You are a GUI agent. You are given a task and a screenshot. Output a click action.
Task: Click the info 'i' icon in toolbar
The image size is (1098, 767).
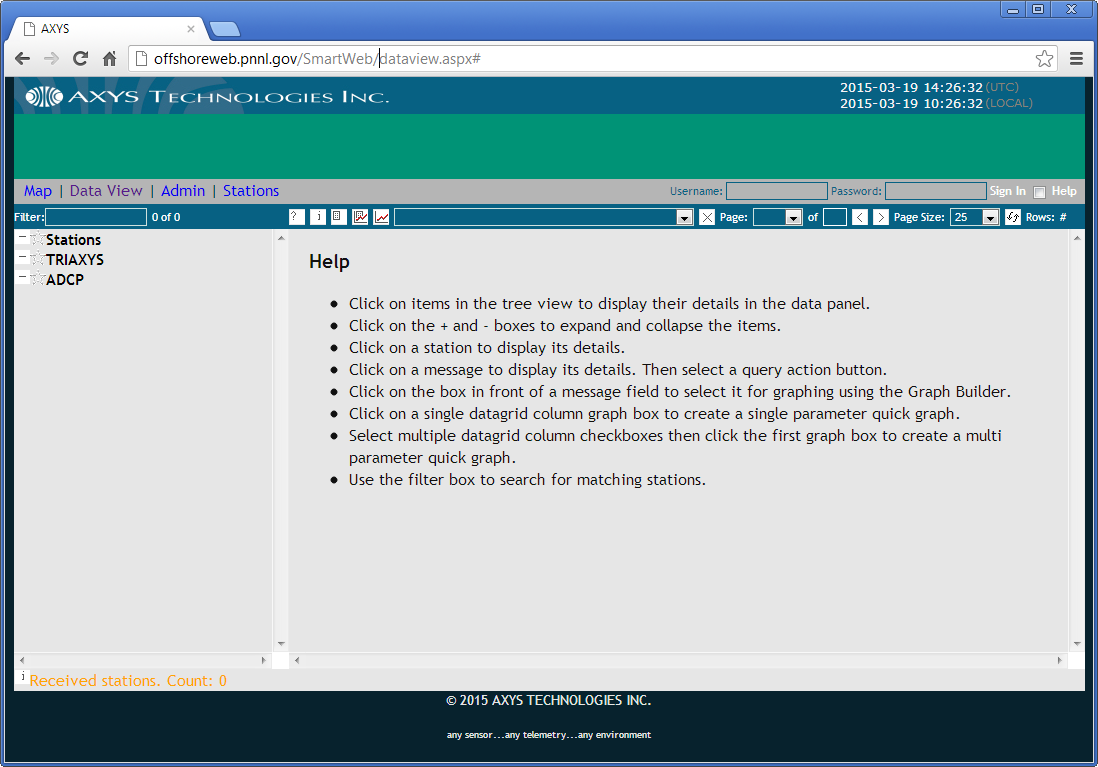pyautogui.click(x=318, y=217)
